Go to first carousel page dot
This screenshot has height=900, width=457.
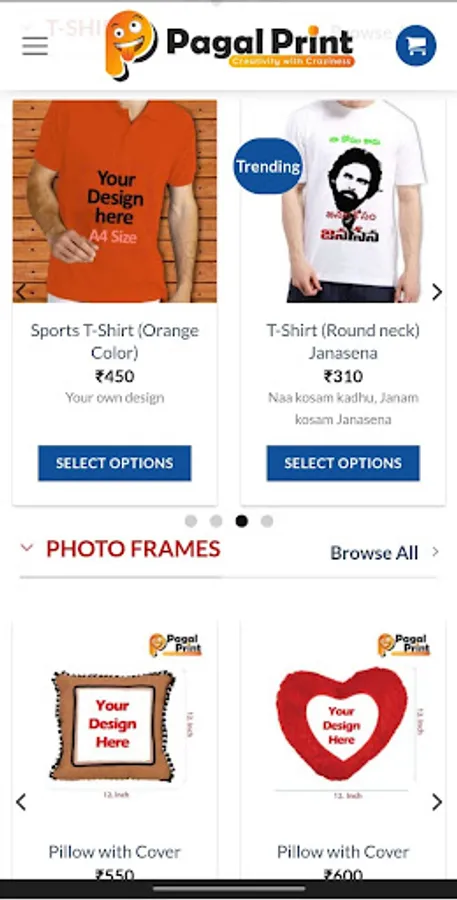point(191,521)
